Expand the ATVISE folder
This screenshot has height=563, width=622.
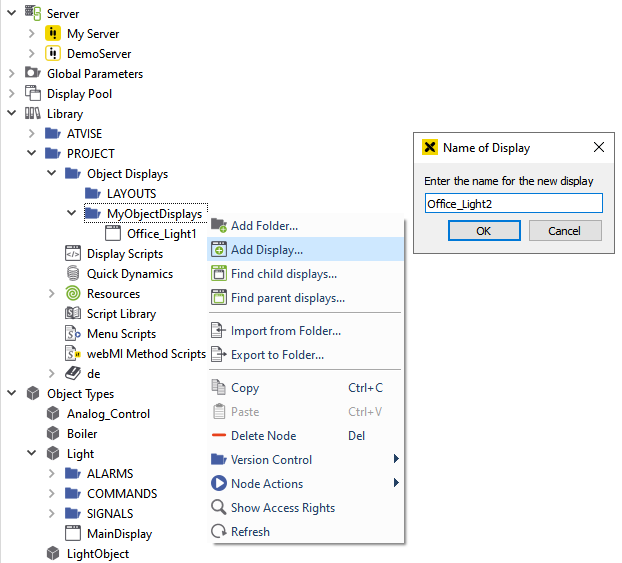pyautogui.click(x=31, y=134)
